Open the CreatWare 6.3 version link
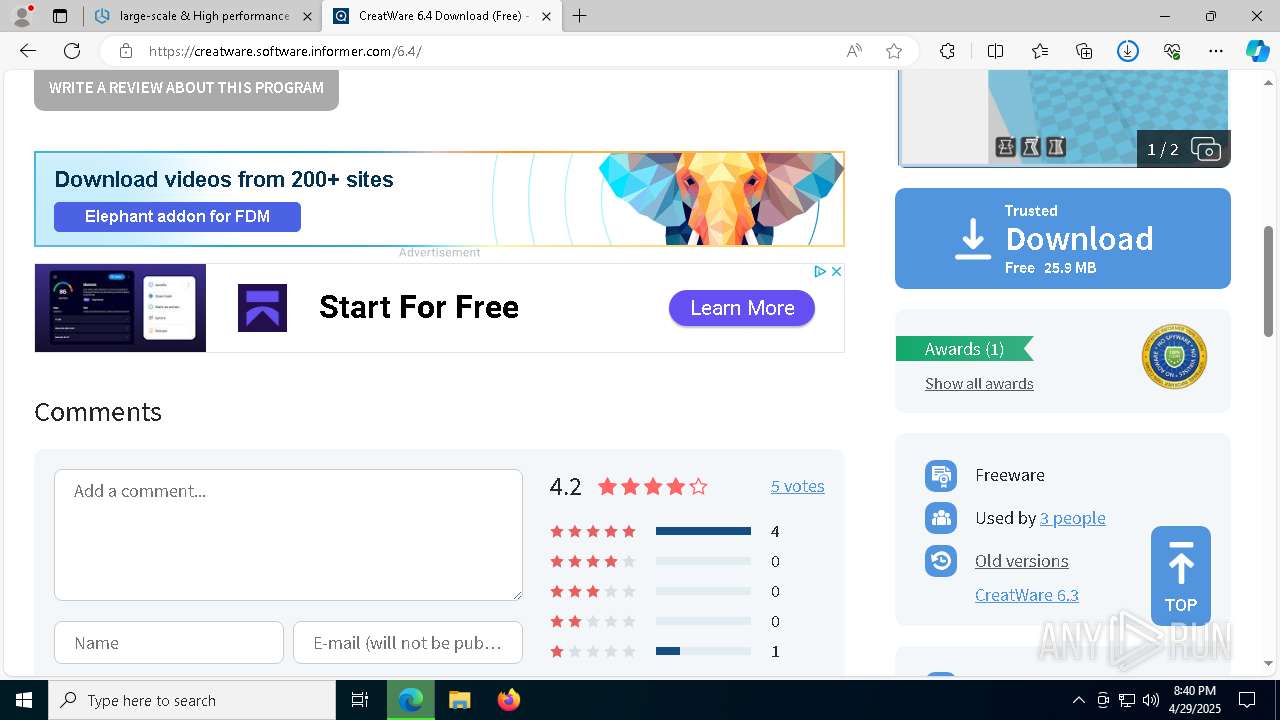Screen dimensions: 1280x720 (1026, 595)
